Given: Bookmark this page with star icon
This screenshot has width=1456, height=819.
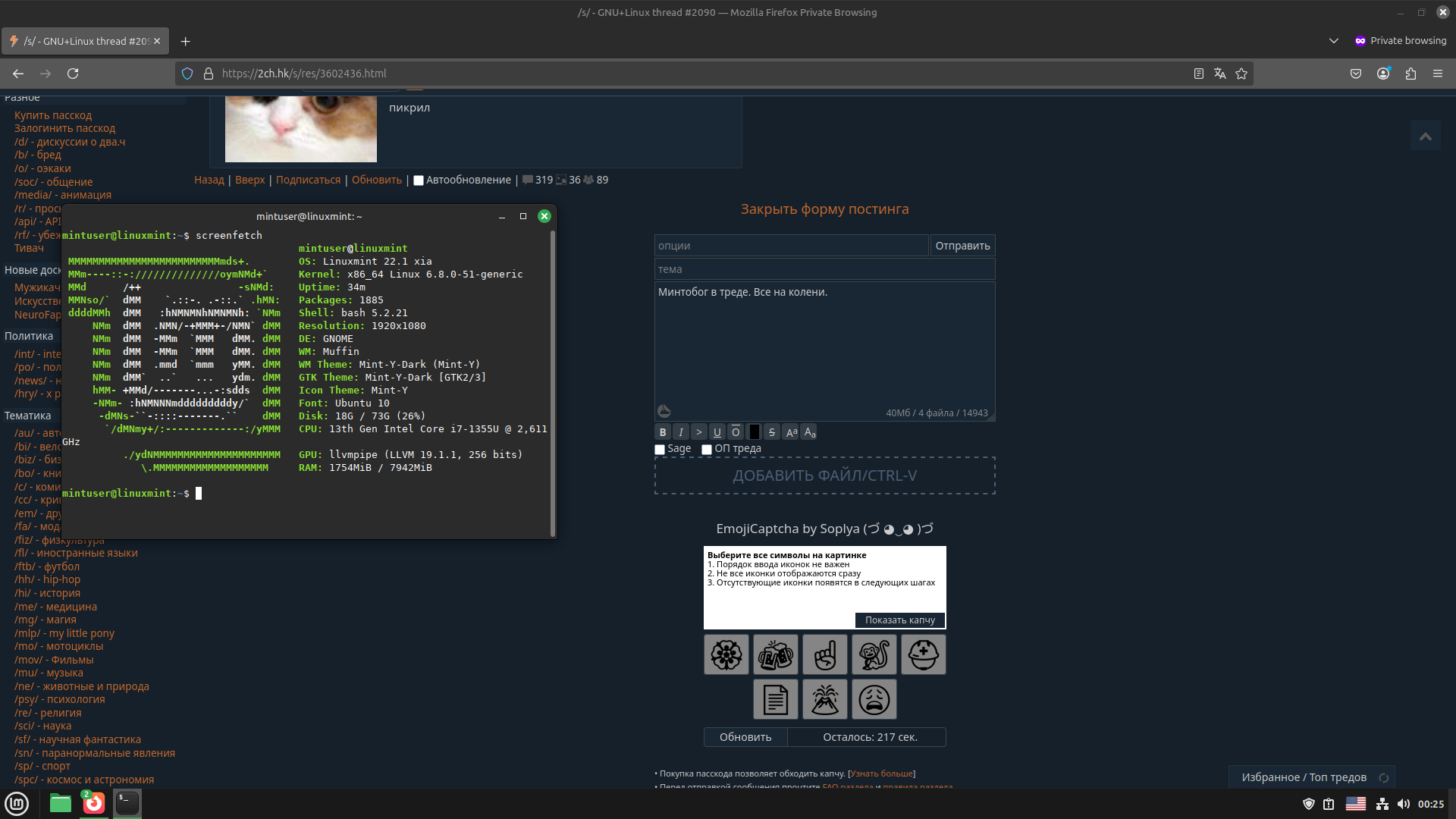Looking at the screenshot, I should [x=1241, y=74].
